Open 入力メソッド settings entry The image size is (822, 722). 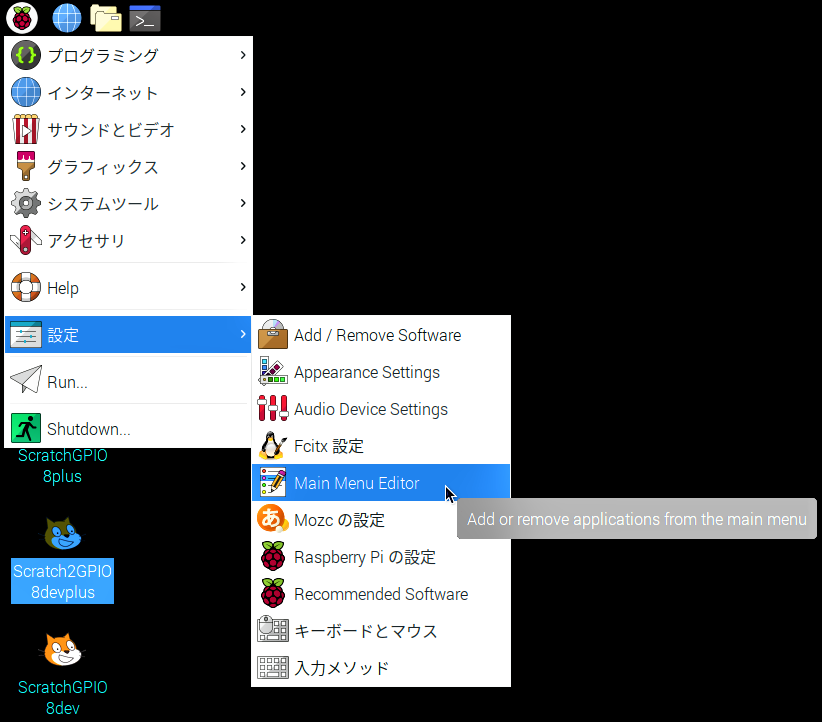tap(381, 667)
